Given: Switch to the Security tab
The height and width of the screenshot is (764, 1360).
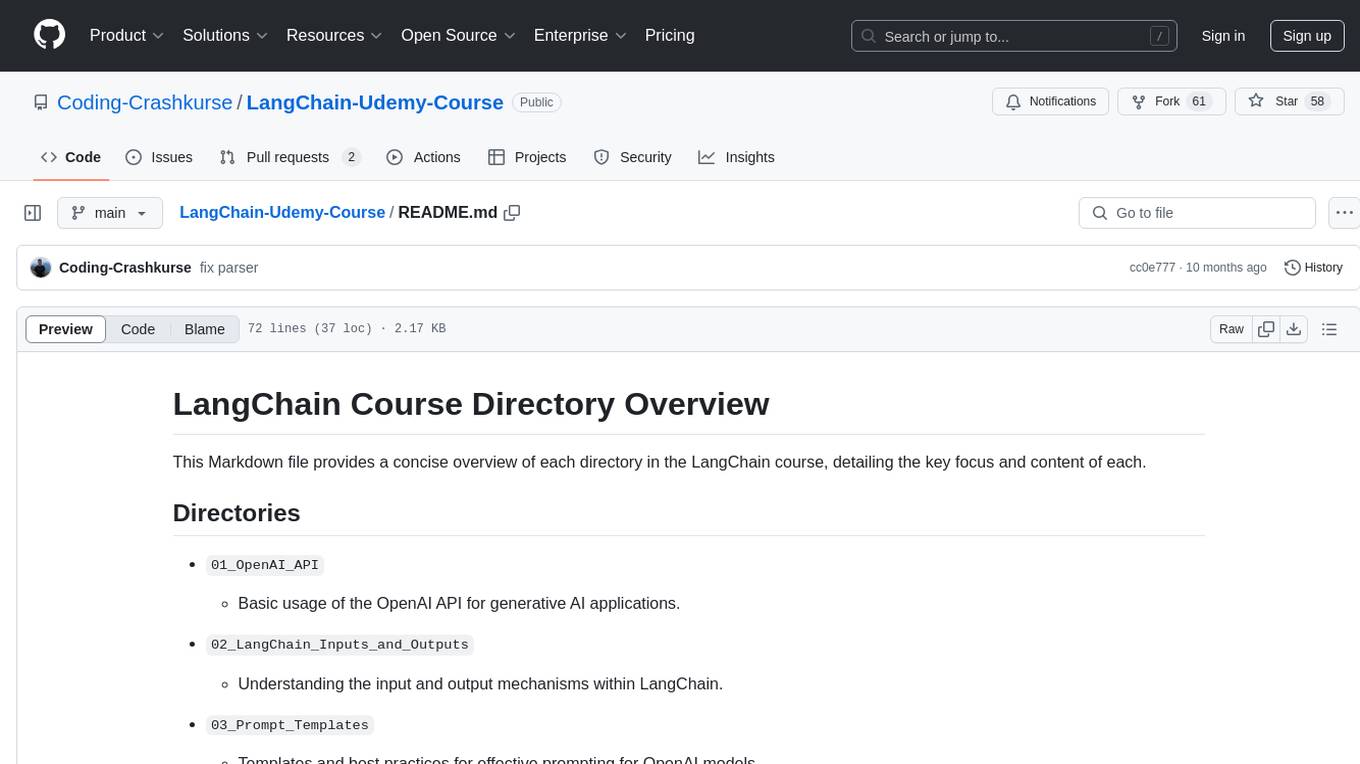Looking at the screenshot, I should tap(633, 157).
